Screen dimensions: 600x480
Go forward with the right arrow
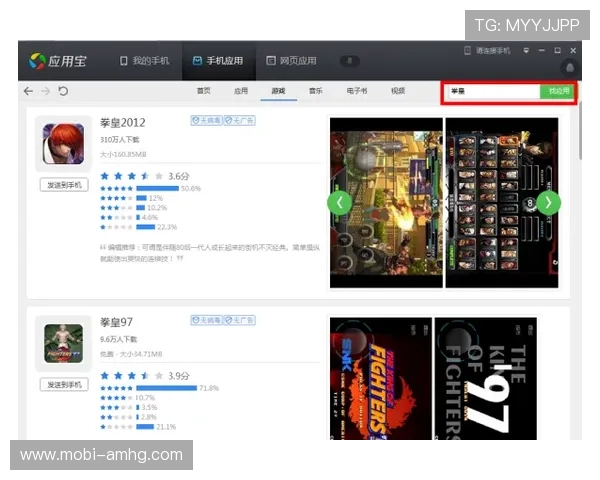point(46,91)
